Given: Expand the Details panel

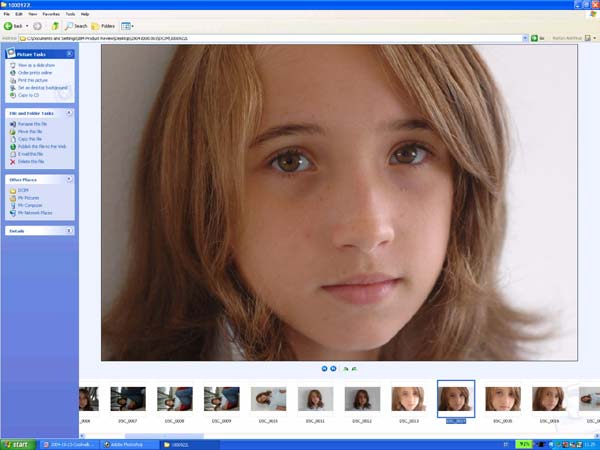Looking at the screenshot, I should pos(69,230).
